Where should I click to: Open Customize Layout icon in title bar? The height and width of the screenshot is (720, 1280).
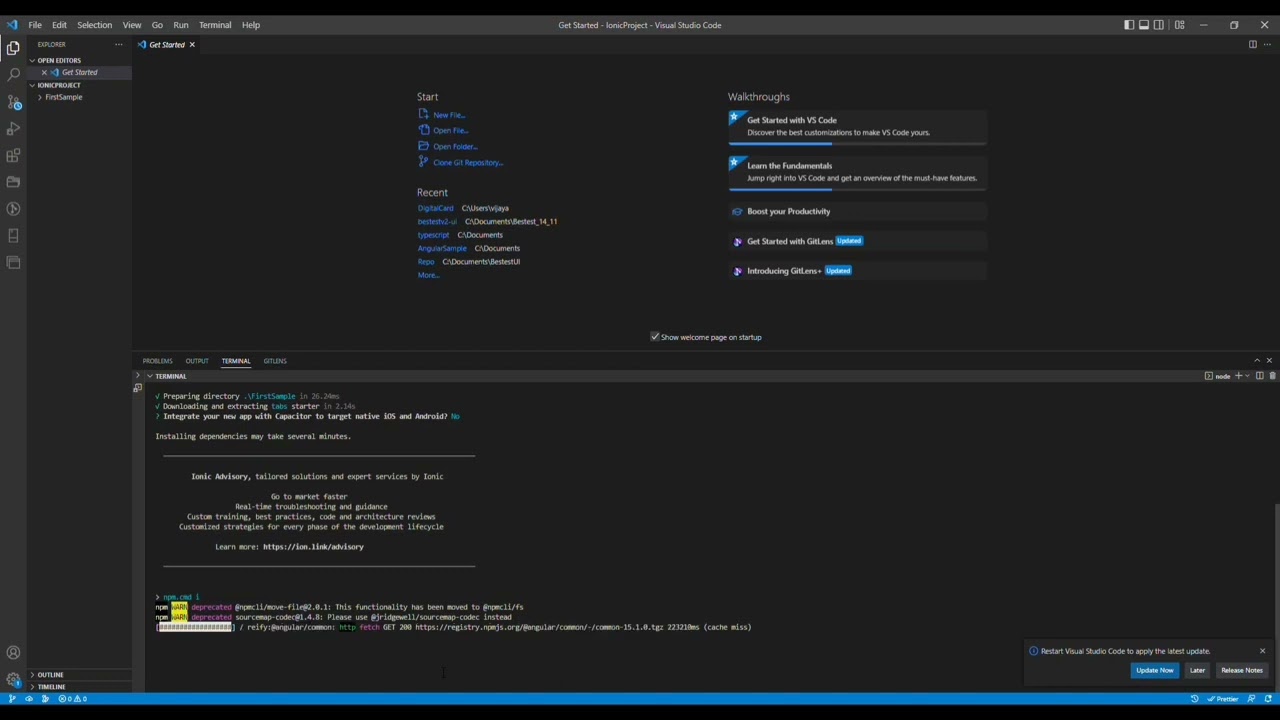[x=1179, y=25]
